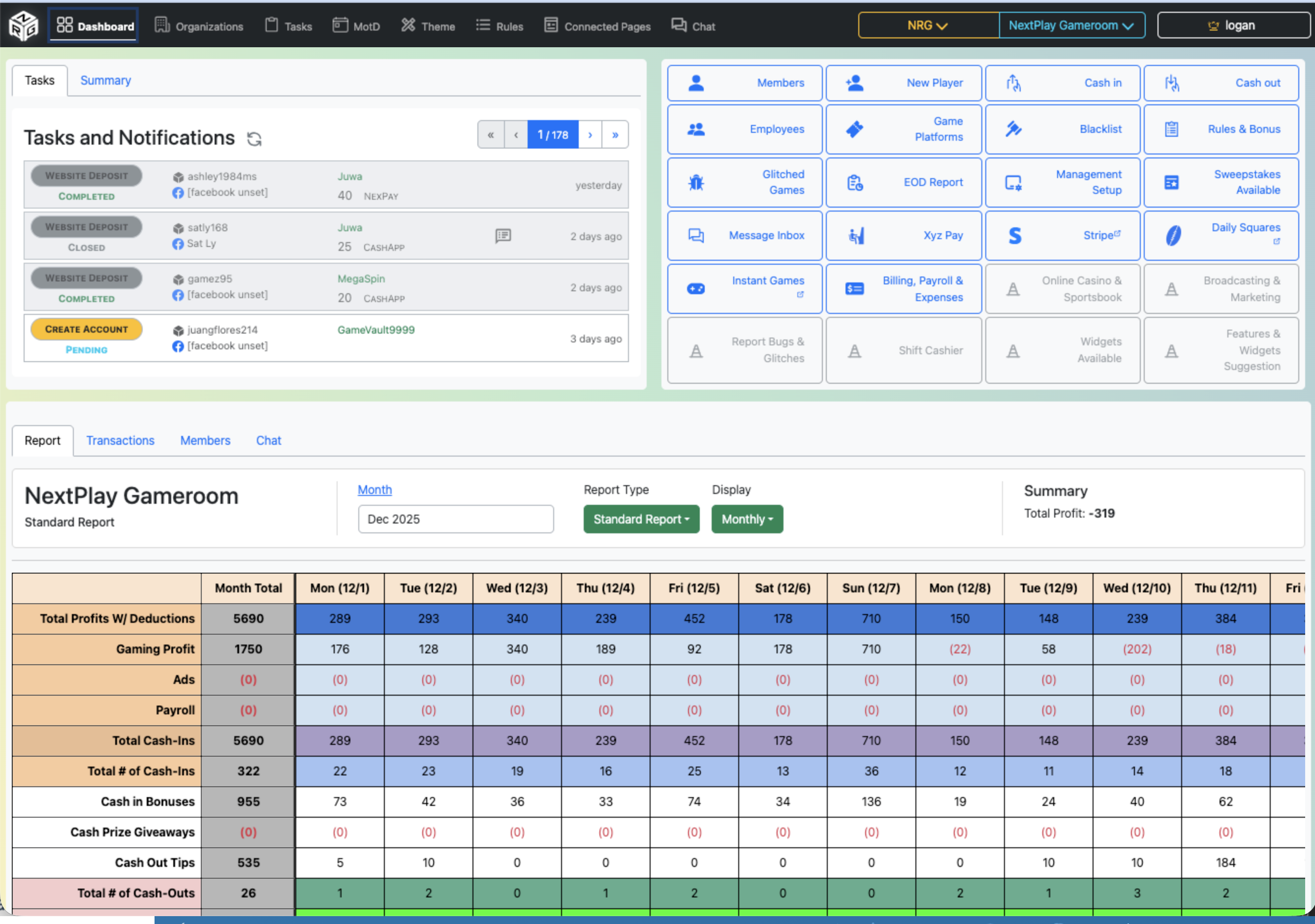The image size is (1315, 924).
Task: Switch to the Summary tab
Action: point(105,80)
